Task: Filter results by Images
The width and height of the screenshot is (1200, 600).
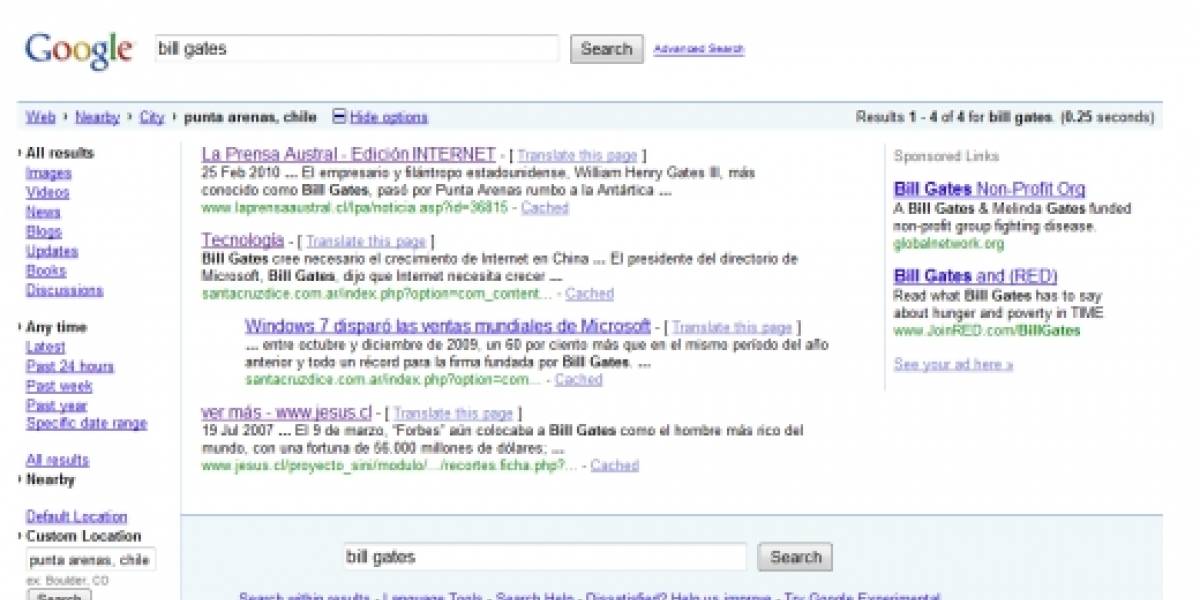Action: point(48,173)
